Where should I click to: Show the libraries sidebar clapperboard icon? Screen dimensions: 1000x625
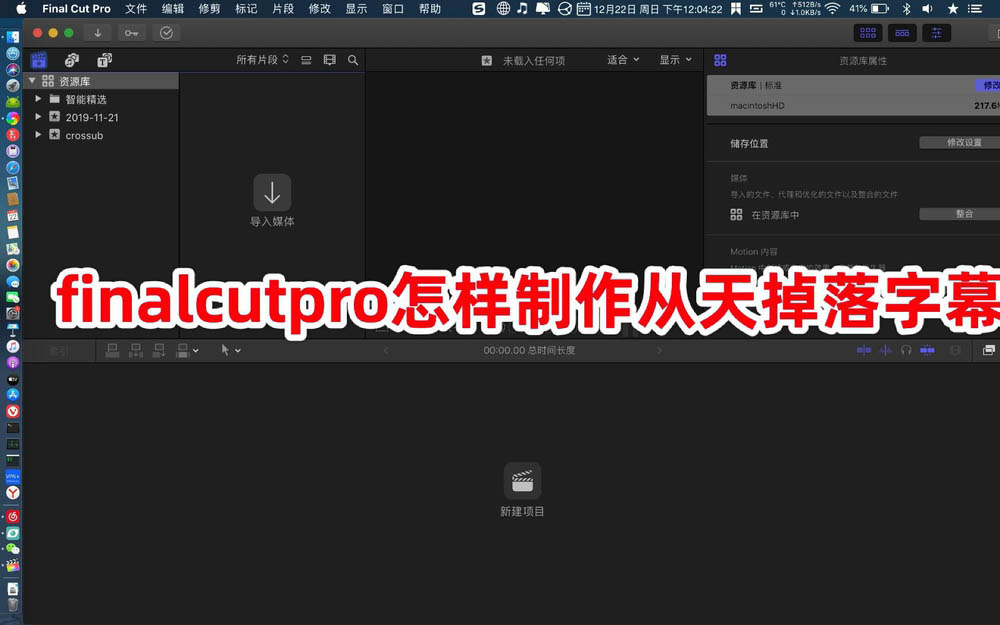pos(39,60)
